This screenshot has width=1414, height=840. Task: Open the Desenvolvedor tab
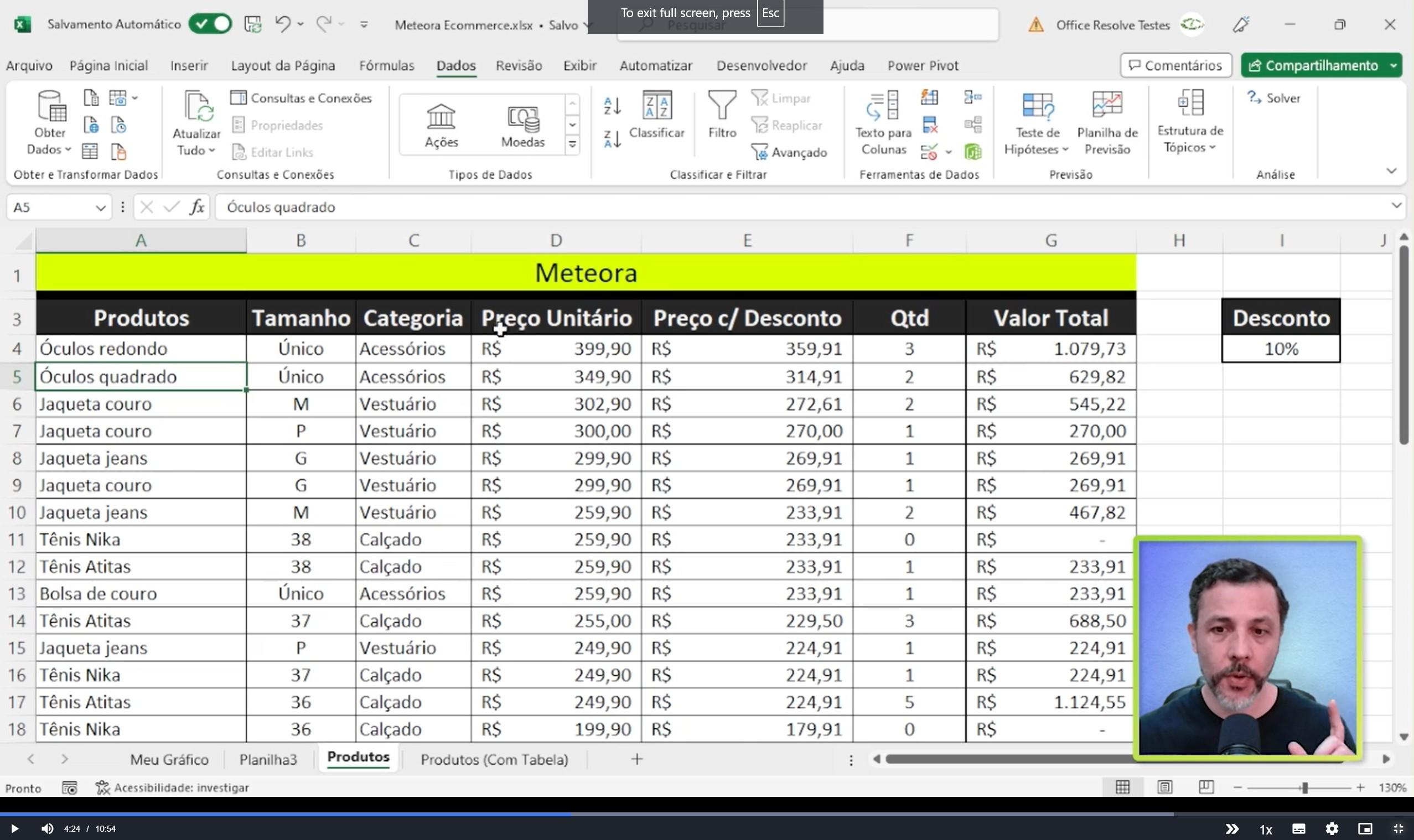pos(762,66)
